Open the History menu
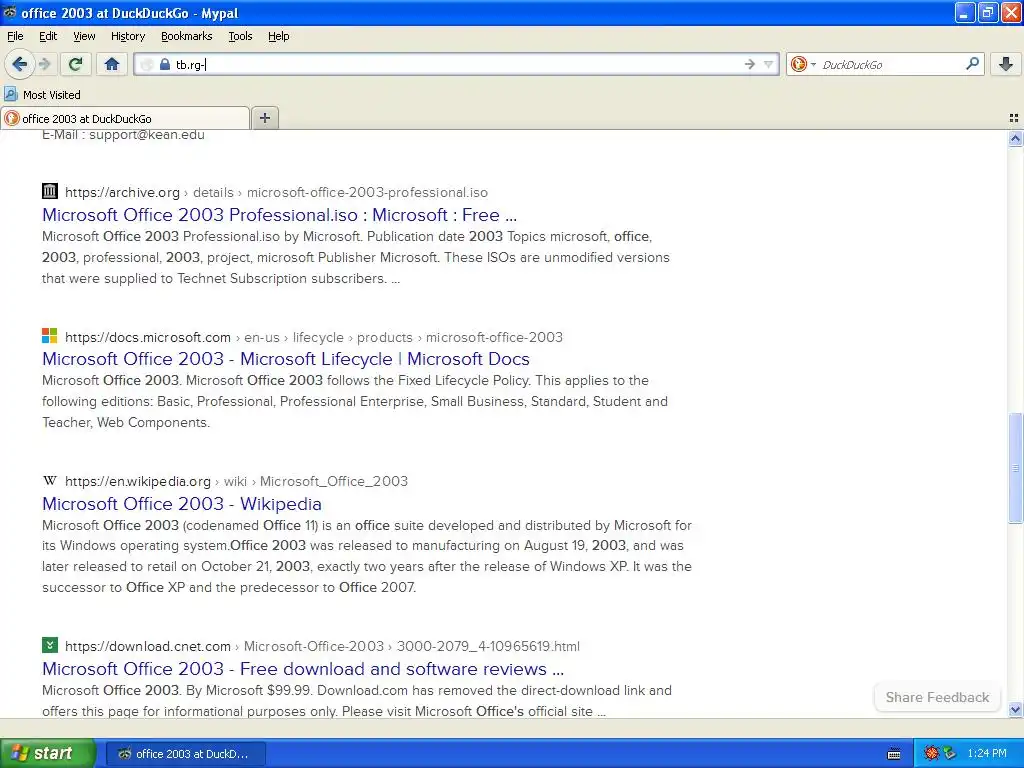This screenshot has height=768, width=1024. pyautogui.click(x=127, y=36)
